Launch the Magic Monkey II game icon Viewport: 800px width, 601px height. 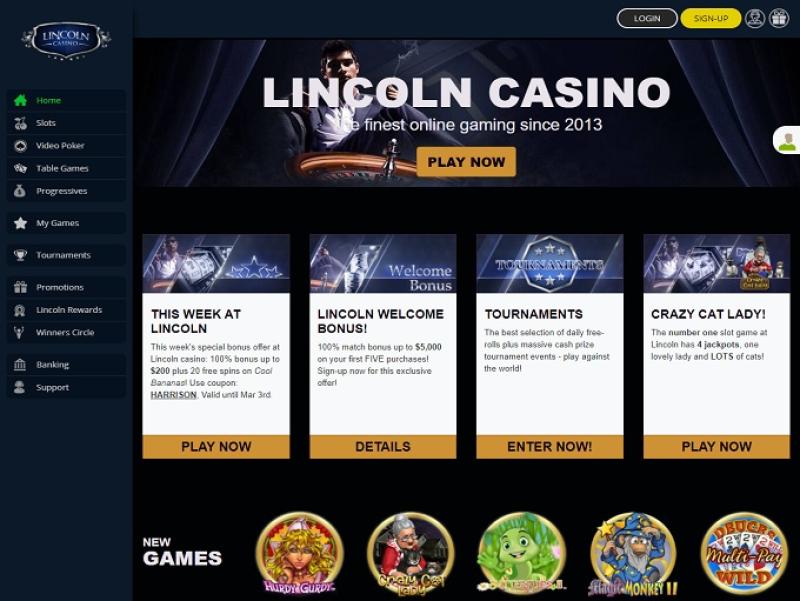[x=633, y=554]
